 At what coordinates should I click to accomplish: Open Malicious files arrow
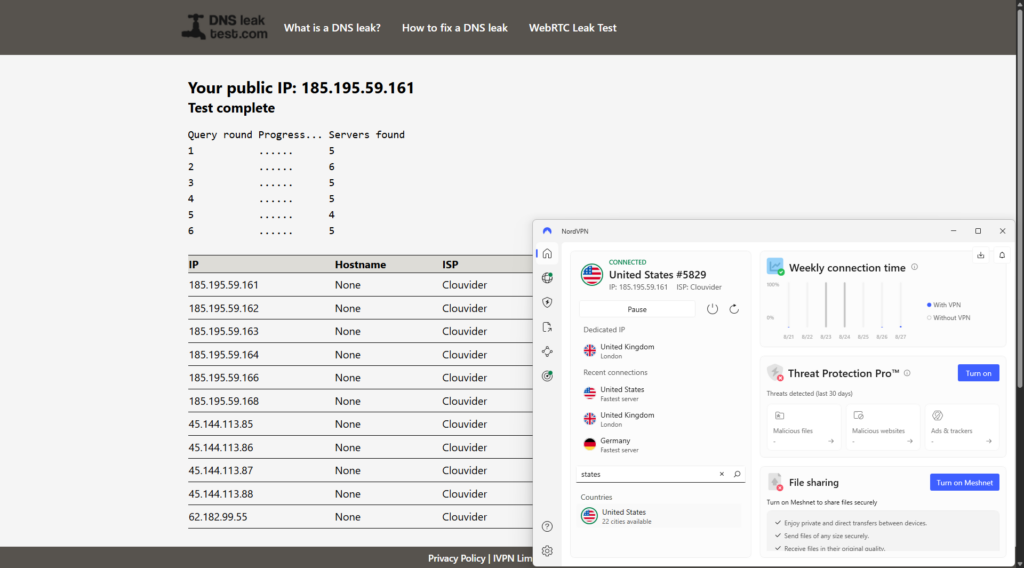point(831,441)
